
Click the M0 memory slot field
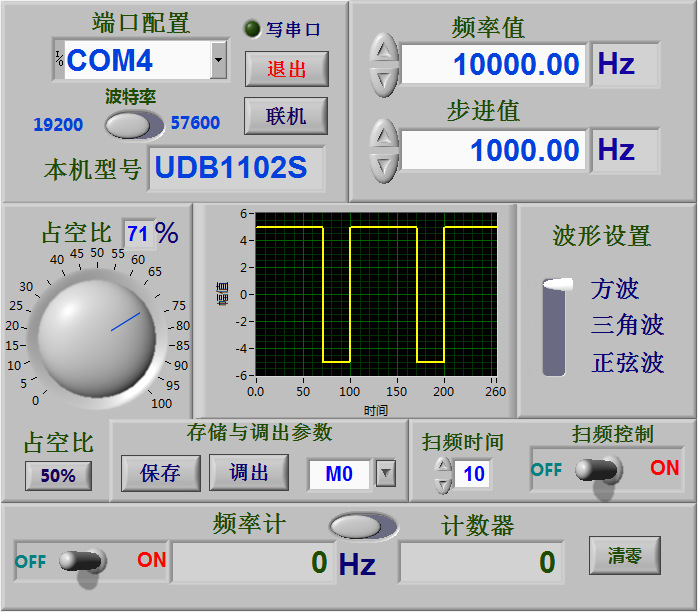(x=339, y=474)
